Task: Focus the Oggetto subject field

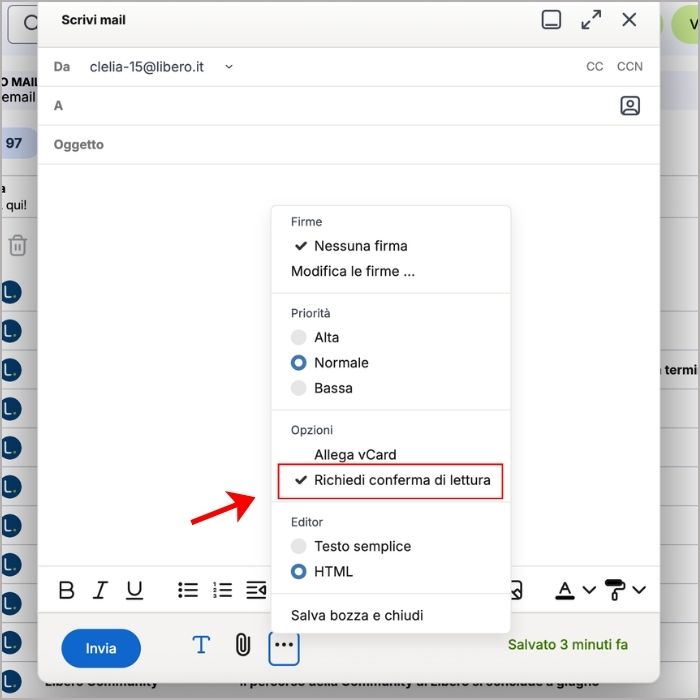Action: pyautogui.click(x=349, y=145)
